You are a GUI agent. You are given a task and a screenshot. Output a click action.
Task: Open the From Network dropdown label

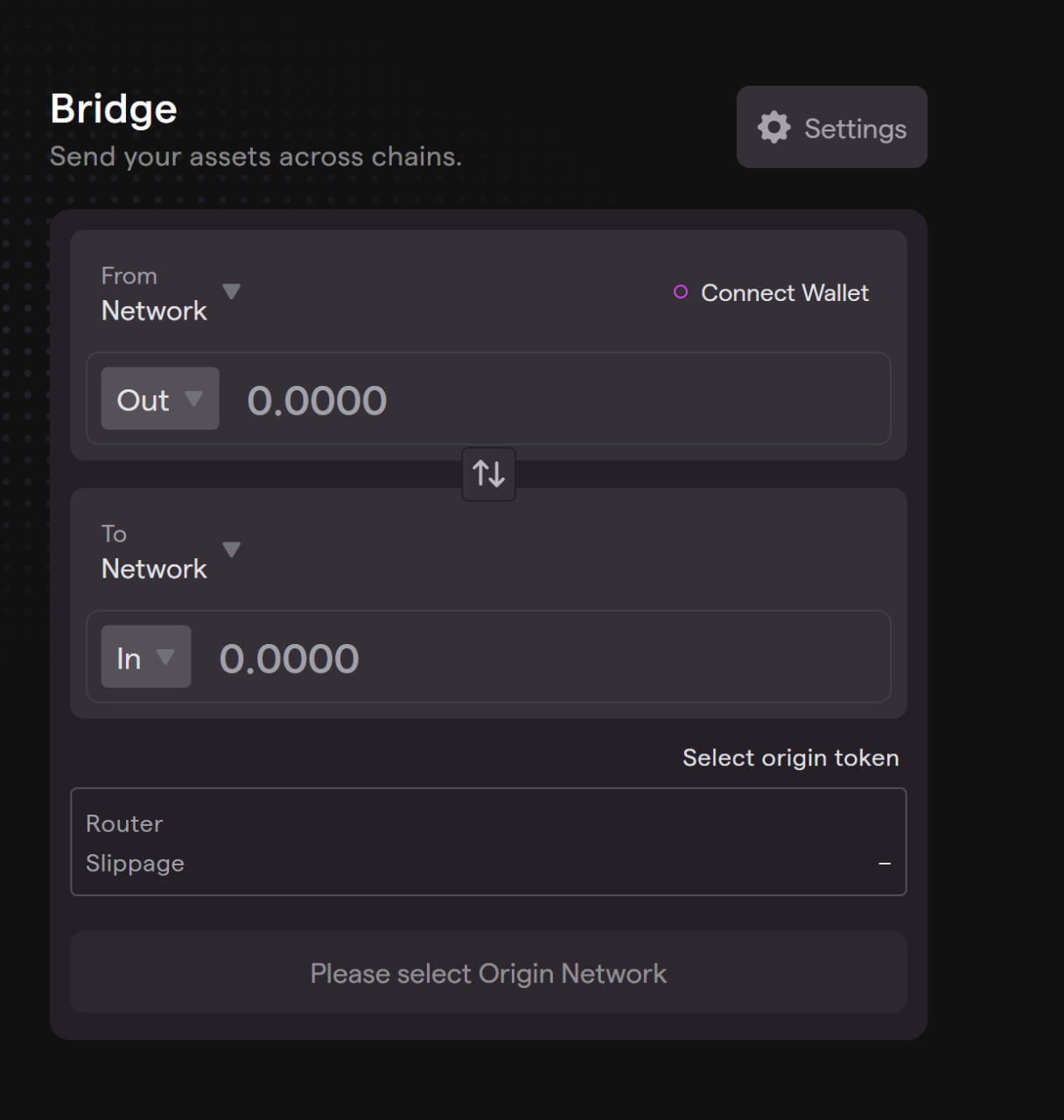pos(154,311)
